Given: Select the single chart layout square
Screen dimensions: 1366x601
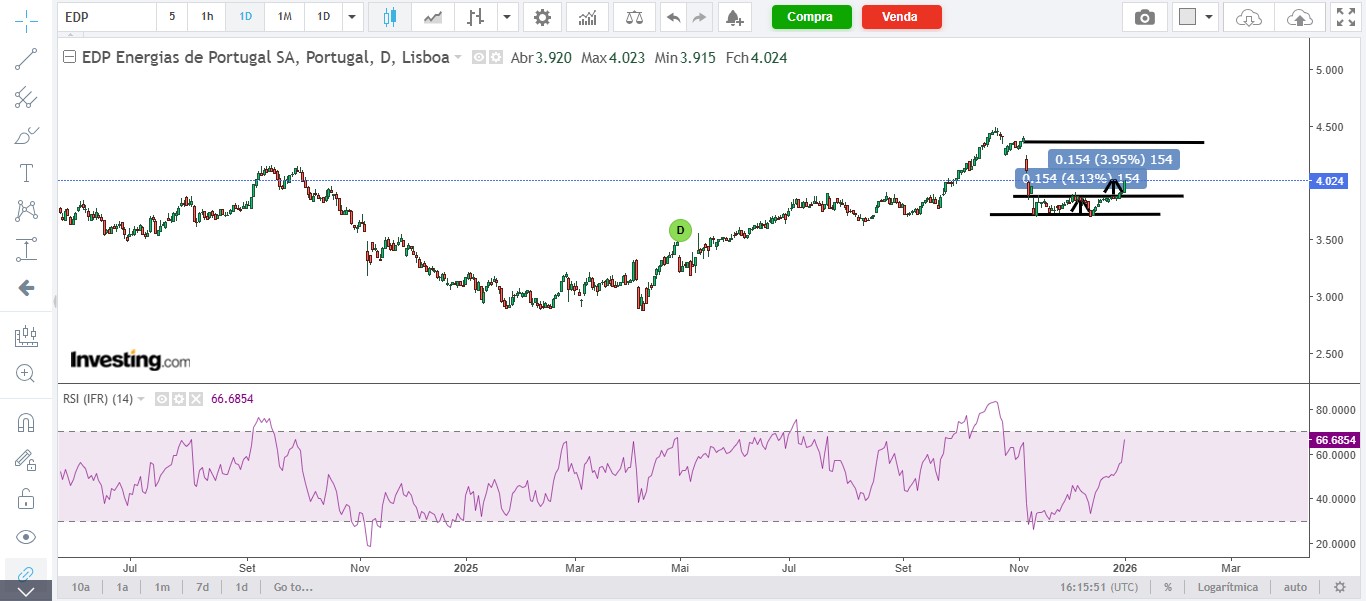Looking at the screenshot, I should tap(1188, 17).
